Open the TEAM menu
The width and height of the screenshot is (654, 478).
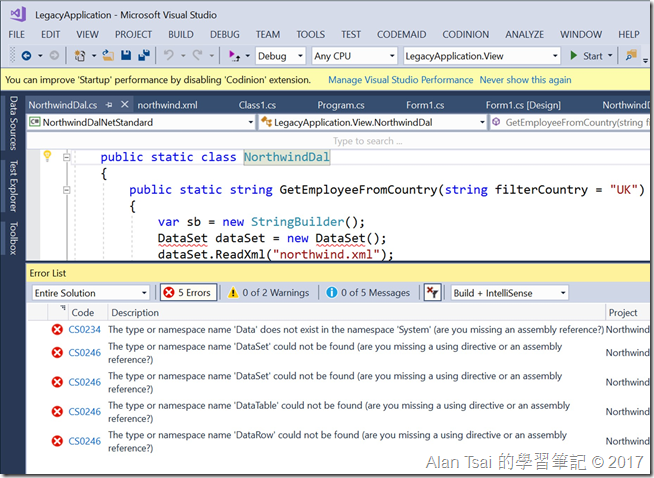(268, 34)
